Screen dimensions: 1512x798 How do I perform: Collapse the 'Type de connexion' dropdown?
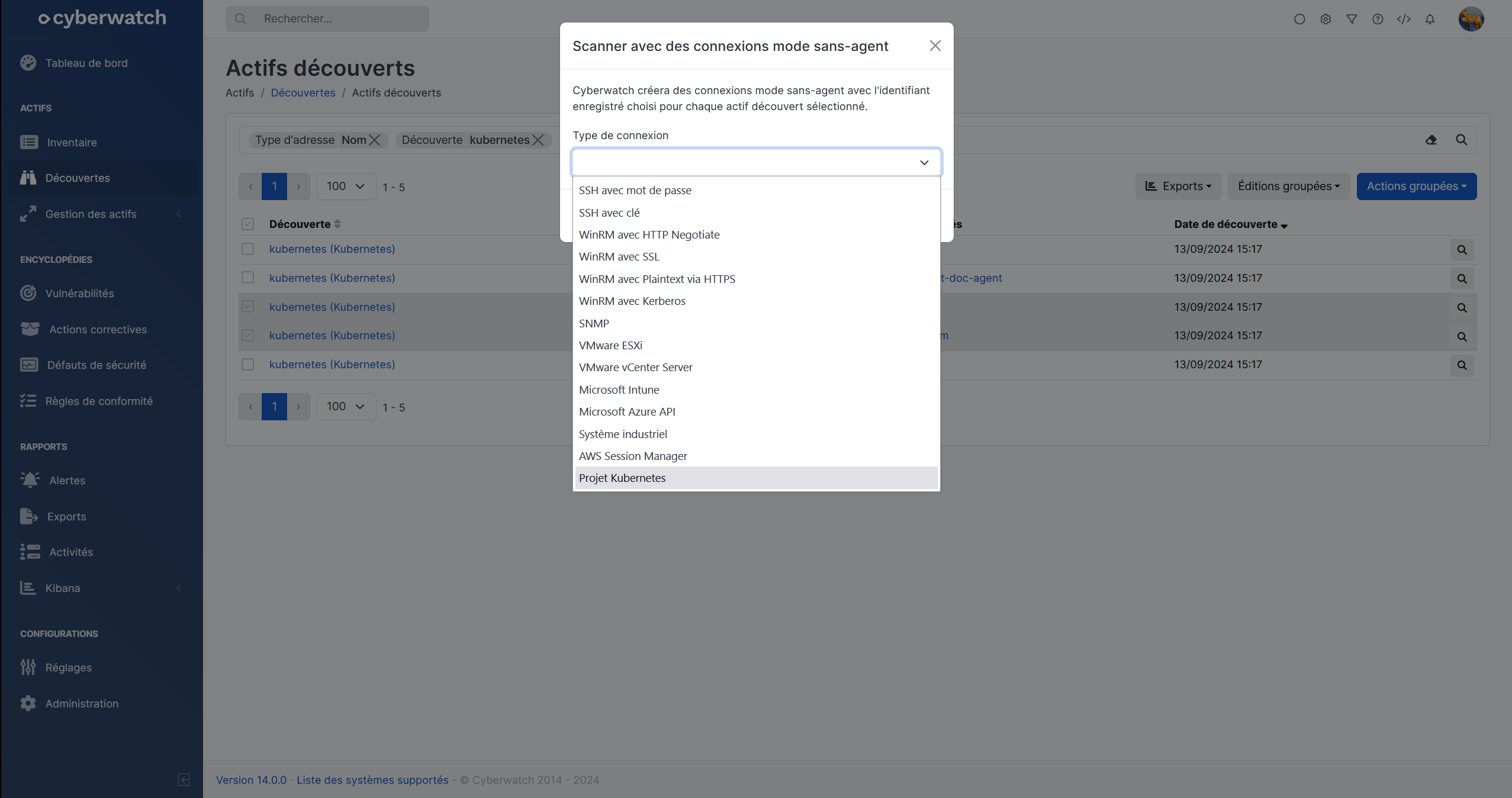tap(756, 162)
